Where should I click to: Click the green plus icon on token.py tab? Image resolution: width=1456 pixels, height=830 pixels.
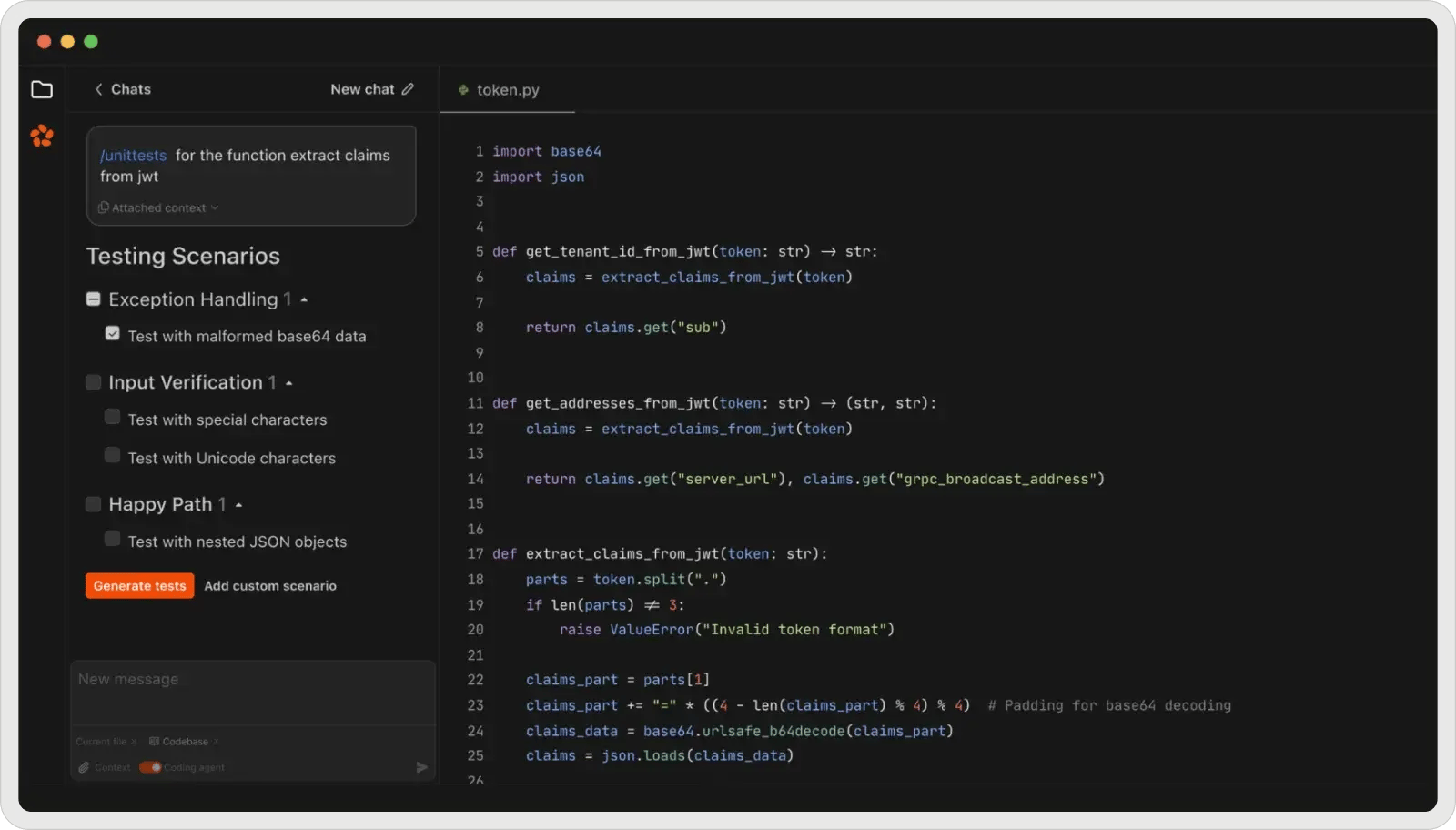point(463,90)
